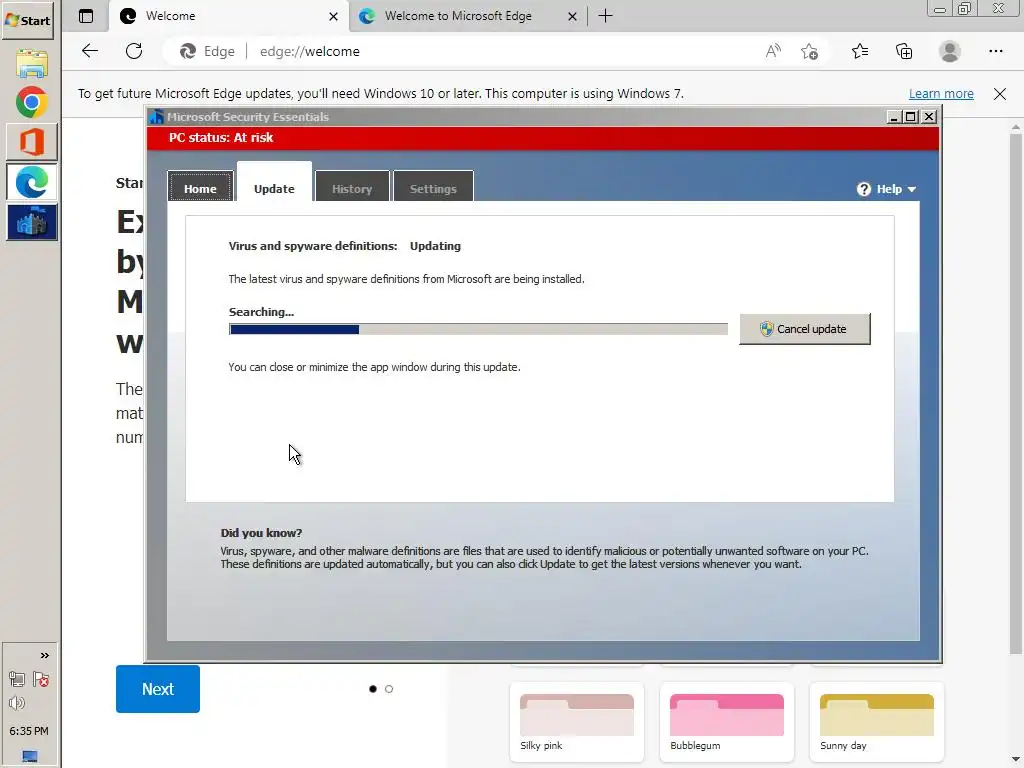The height and width of the screenshot is (768, 1024).
Task: Expand the Help dropdown arrow
Action: (x=912, y=189)
